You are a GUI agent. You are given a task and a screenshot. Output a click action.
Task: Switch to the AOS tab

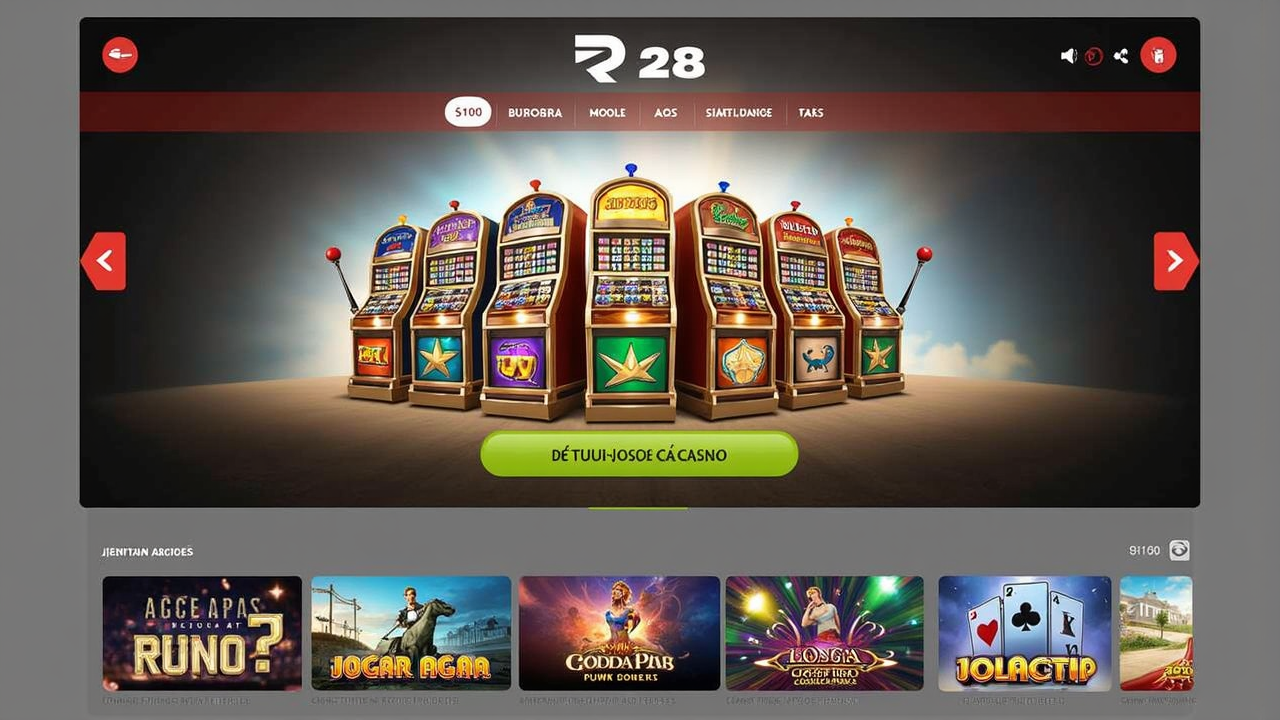coord(665,113)
